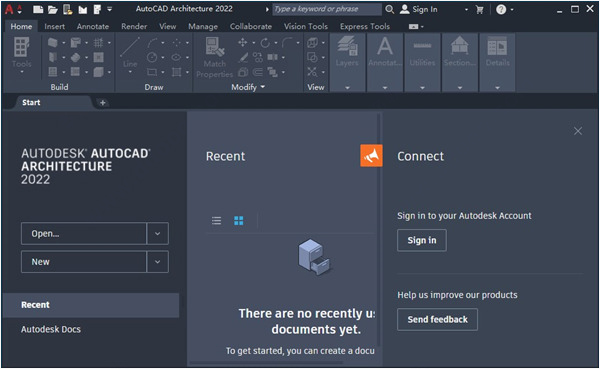Select the Erase tool in Modify panel
The height and width of the screenshot is (369, 600).
click(243, 57)
